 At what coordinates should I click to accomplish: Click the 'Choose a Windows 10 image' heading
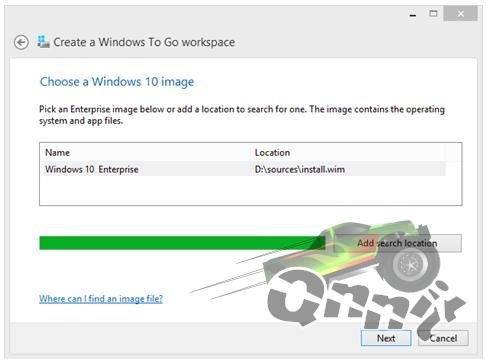tap(117, 82)
